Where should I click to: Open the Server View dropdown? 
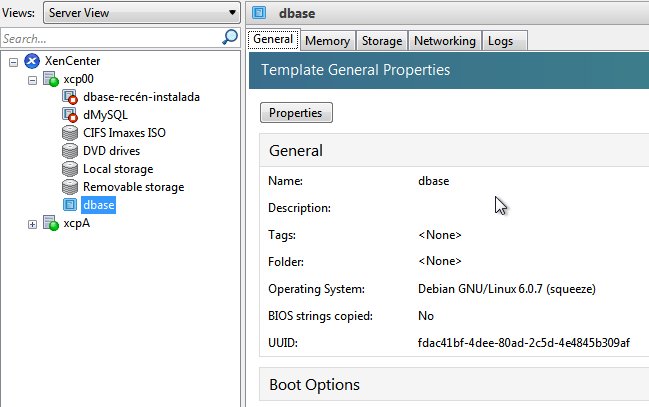(x=142, y=13)
